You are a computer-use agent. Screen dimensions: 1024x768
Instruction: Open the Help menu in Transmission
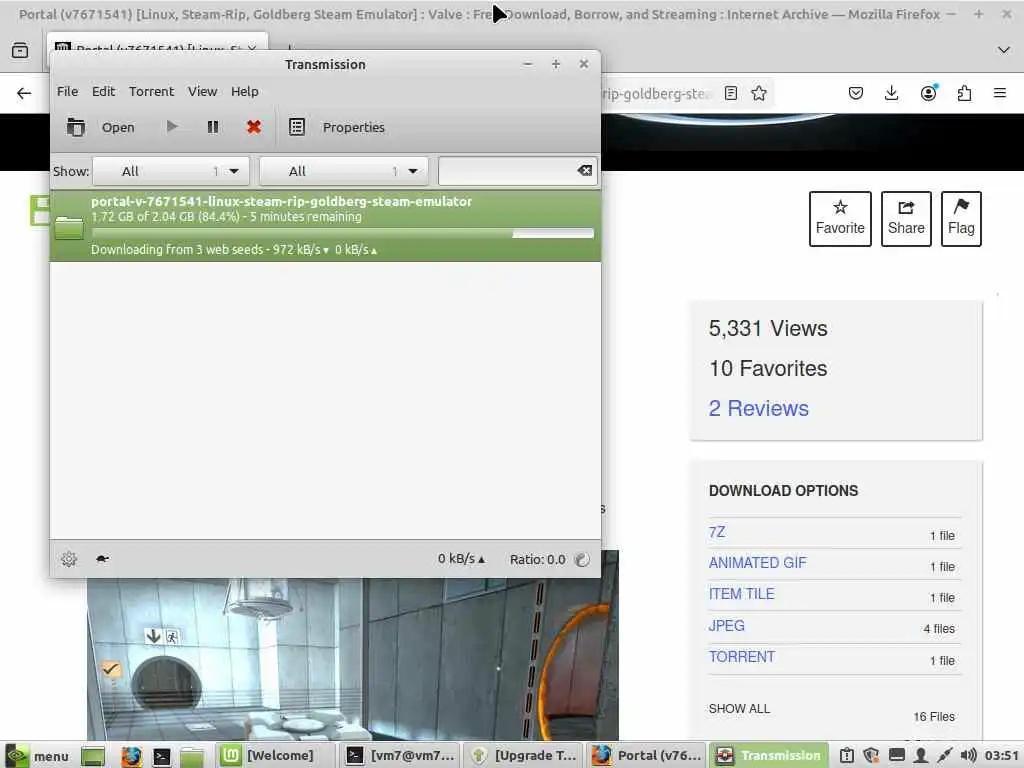coord(245,91)
